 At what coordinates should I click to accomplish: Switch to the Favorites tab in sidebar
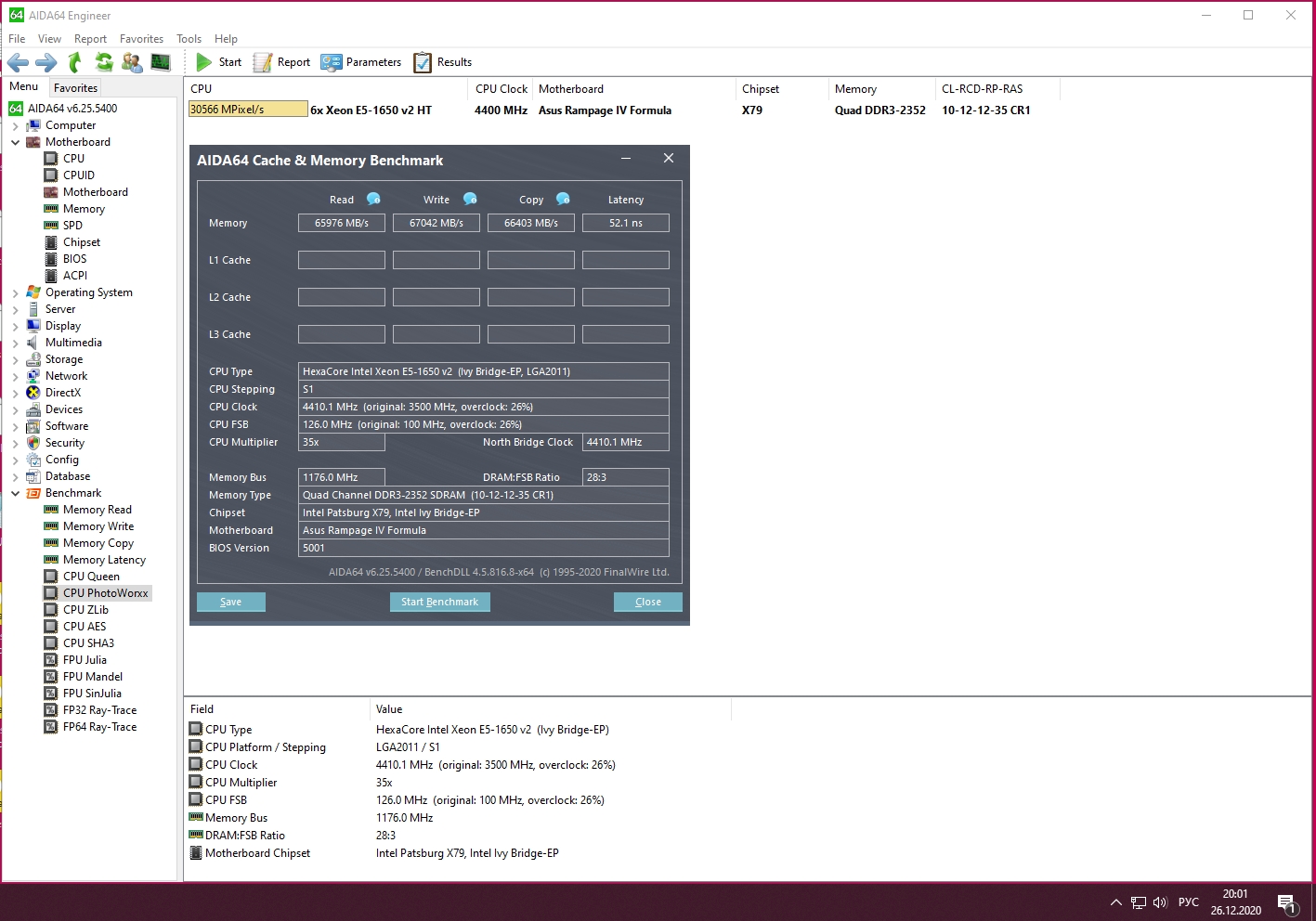pyautogui.click(x=75, y=88)
